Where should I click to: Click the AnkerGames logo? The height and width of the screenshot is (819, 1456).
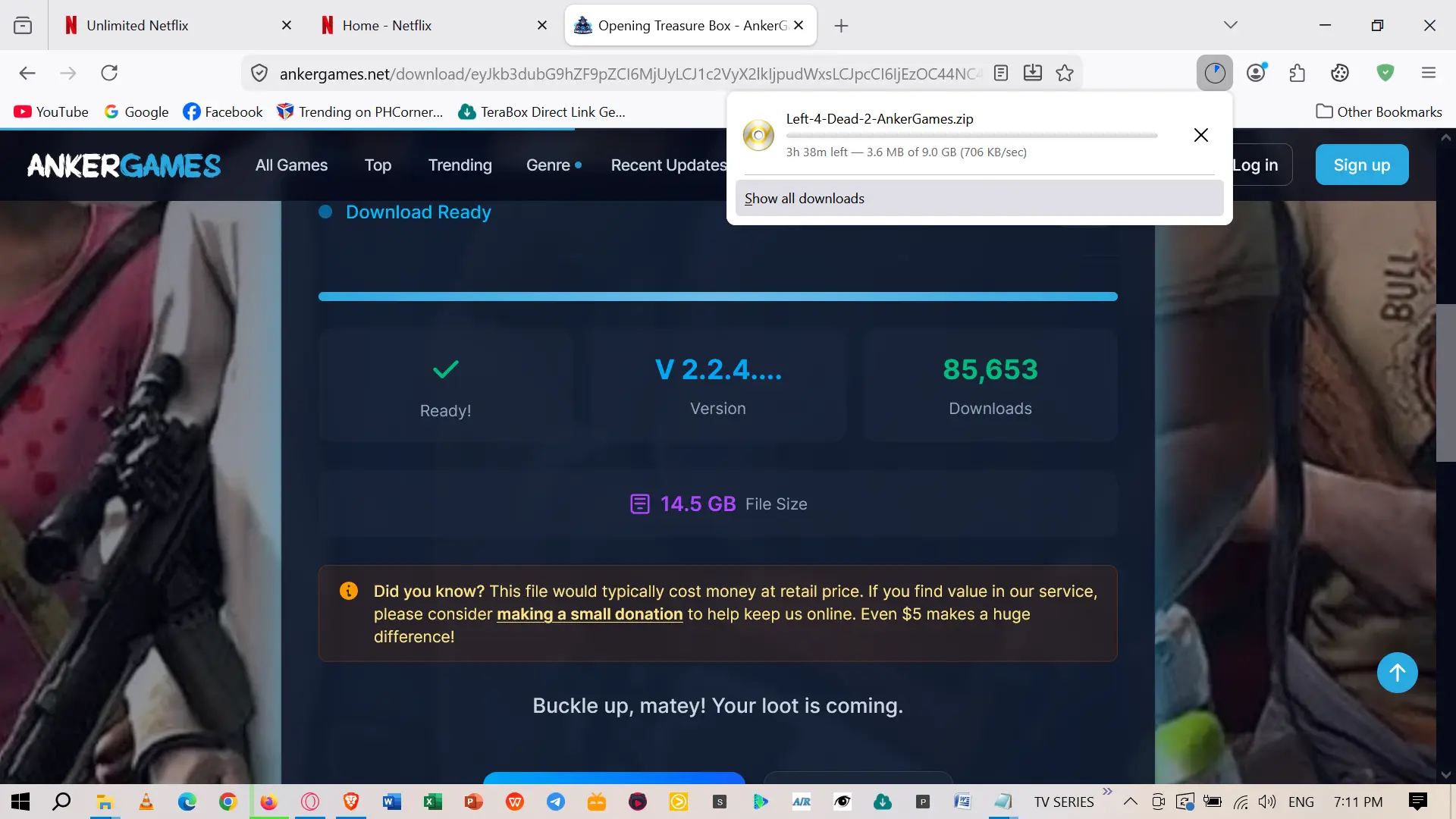click(x=124, y=165)
